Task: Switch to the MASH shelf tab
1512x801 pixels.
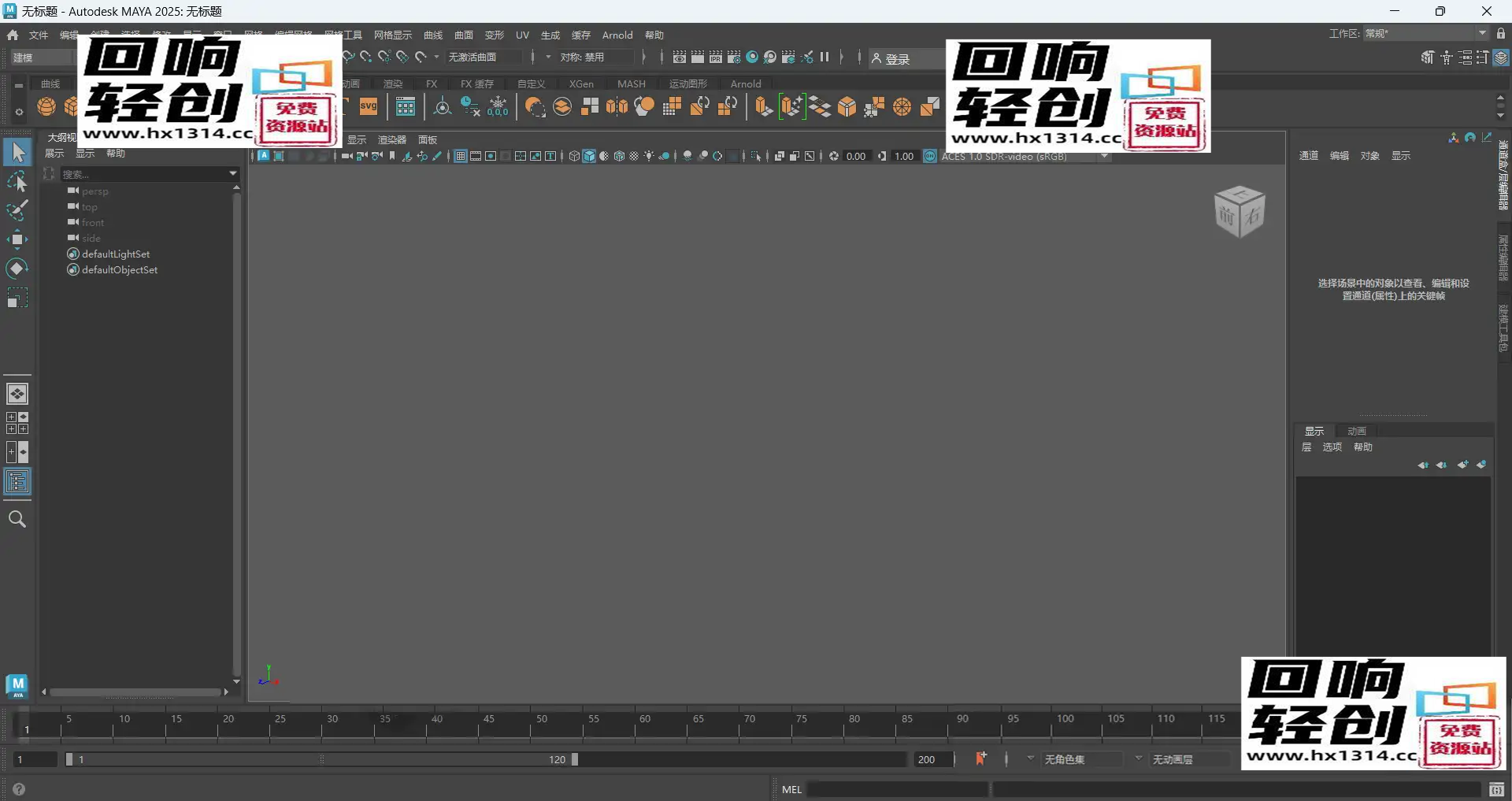Action: pos(632,83)
